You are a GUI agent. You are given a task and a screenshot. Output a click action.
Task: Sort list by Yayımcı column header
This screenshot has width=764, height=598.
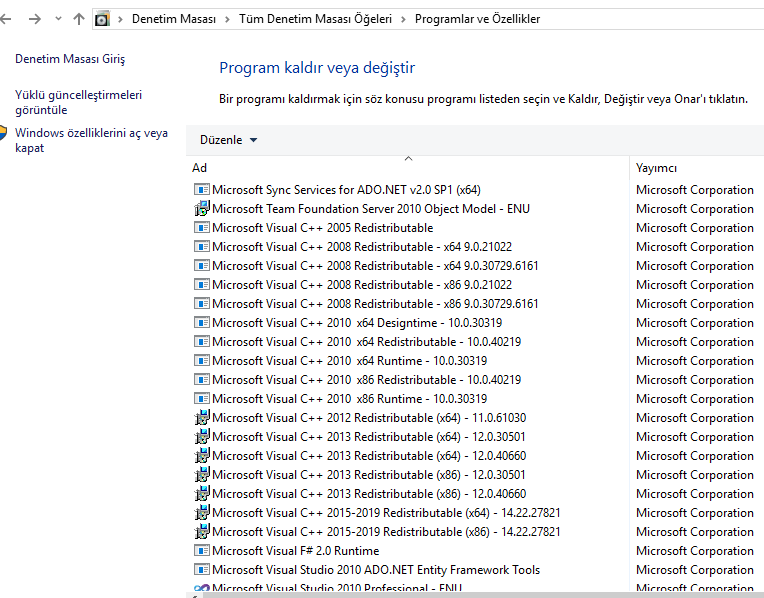pos(697,168)
